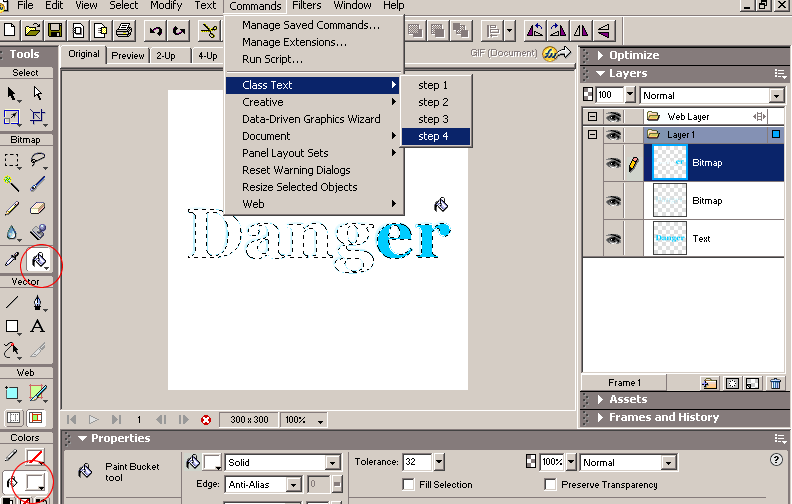Select the Scale tool
The image size is (792, 504).
[x=12, y=117]
